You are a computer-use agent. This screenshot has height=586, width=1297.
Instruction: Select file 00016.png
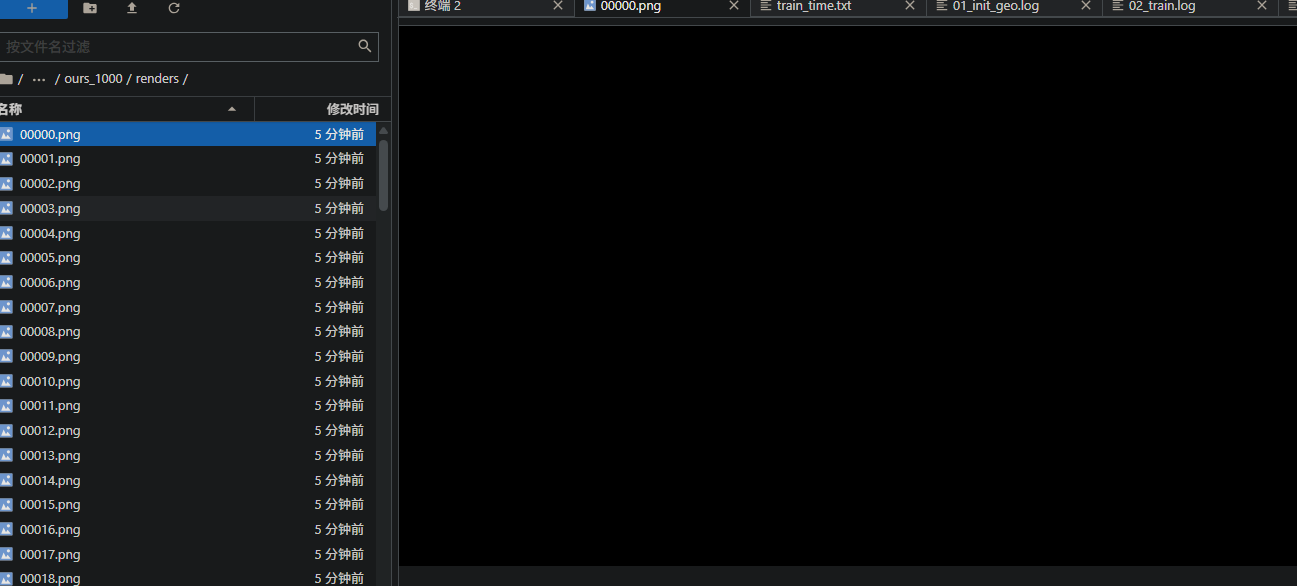(188, 529)
